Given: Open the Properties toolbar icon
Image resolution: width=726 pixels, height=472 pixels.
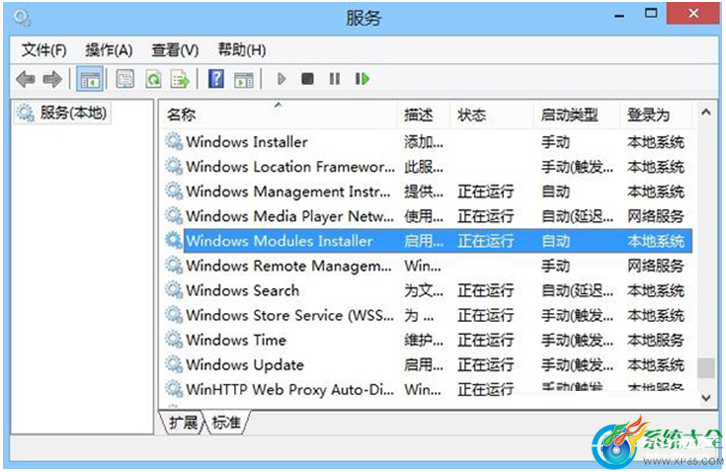Looking at the screenshot, I should coord(125,79).
